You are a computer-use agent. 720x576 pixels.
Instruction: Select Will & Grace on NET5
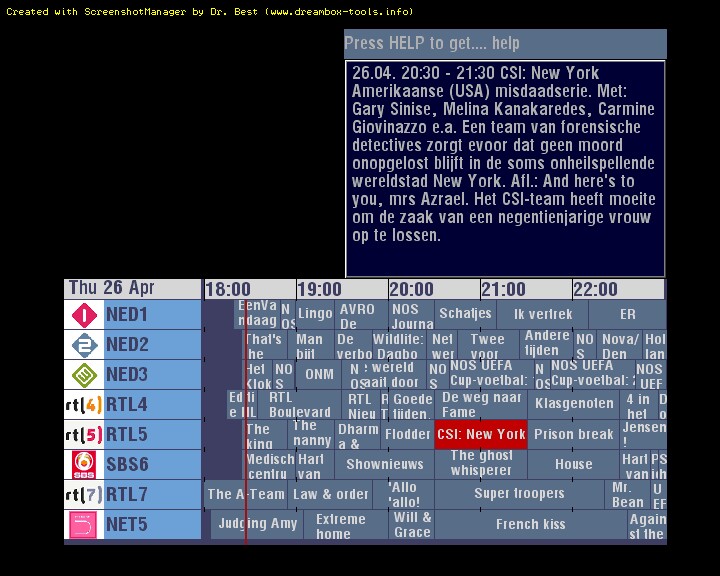point(412,524)
